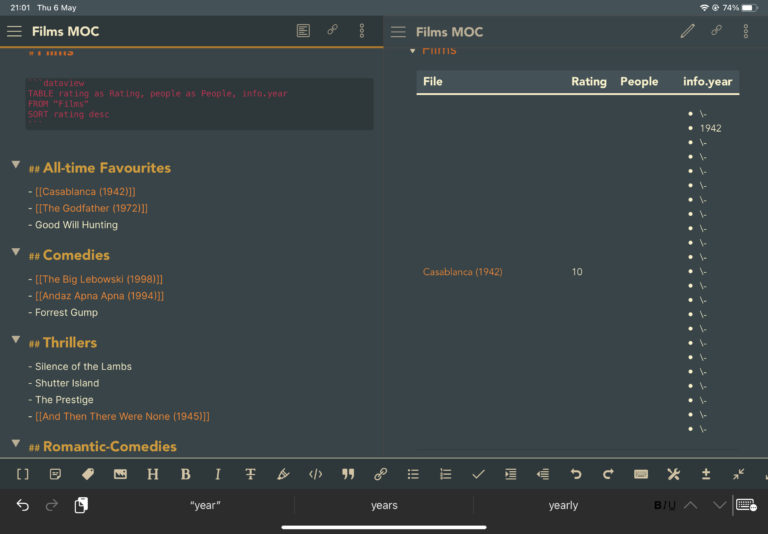Sort table by the Rating column header

click(588, 82)
